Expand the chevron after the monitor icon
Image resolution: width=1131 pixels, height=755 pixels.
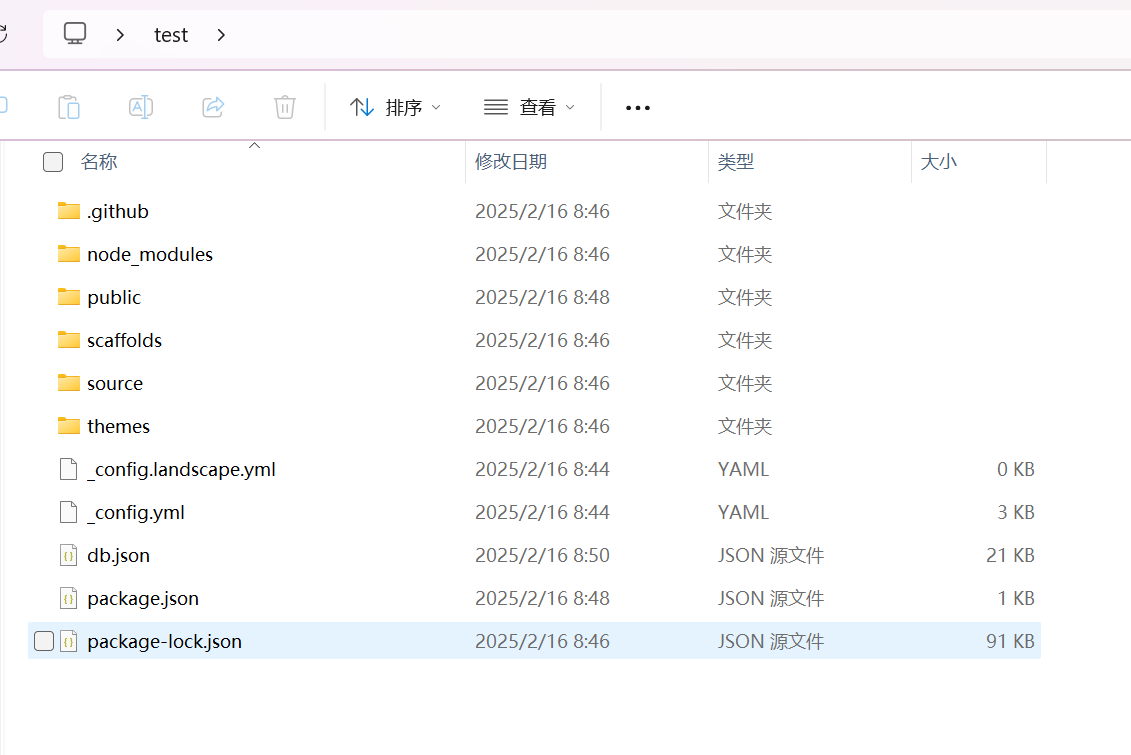coord(120,35)
